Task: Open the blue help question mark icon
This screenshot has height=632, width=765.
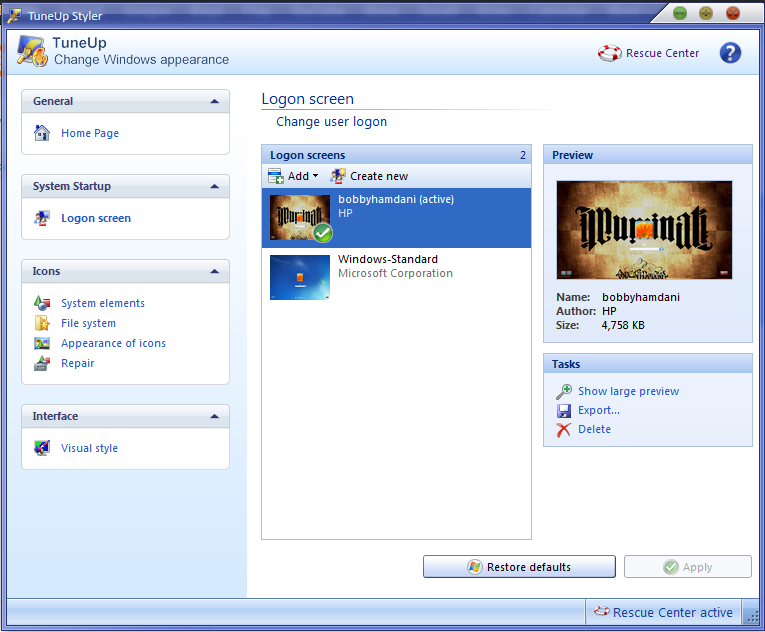Action: pos(730,53)
